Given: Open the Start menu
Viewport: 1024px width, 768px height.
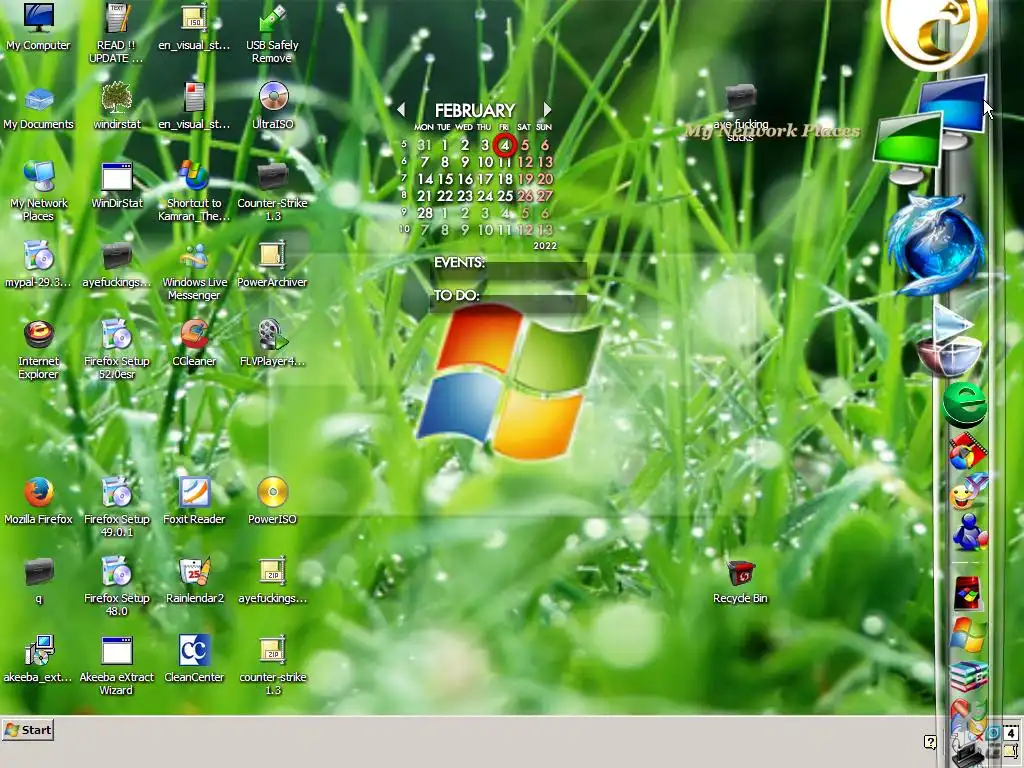Looking at the screenshot, I should 28,730.
